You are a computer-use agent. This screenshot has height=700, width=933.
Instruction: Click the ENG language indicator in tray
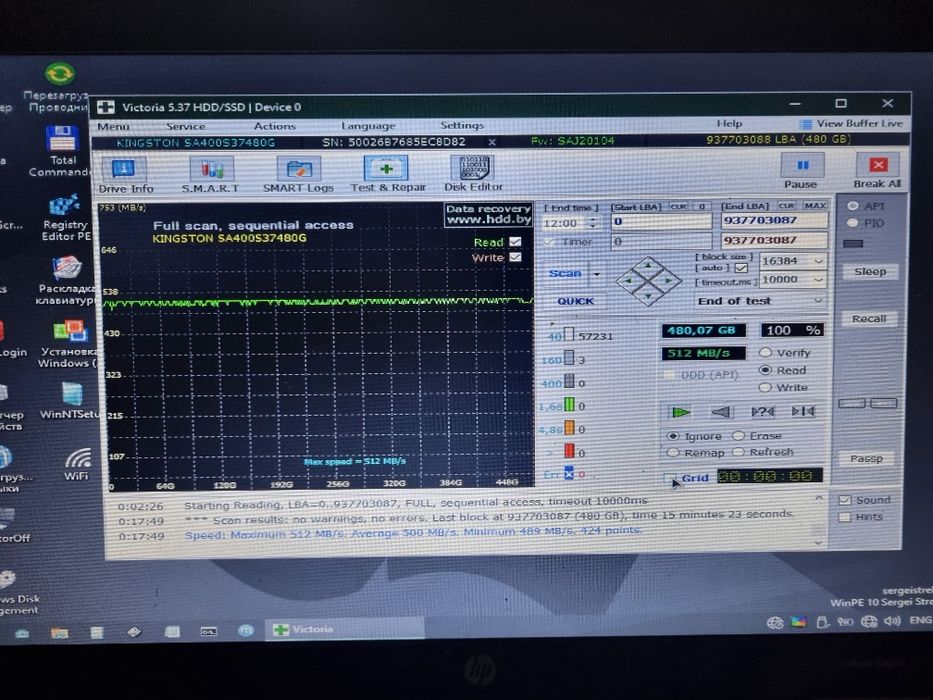coord(920,620)
